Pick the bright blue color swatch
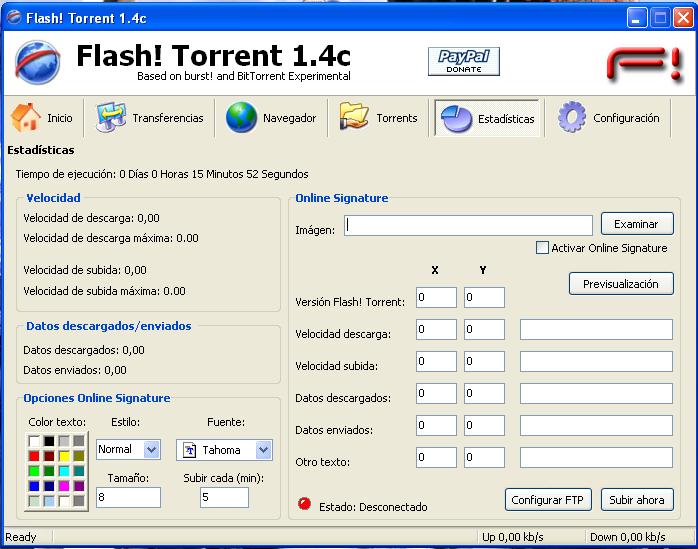 [34, 486]
